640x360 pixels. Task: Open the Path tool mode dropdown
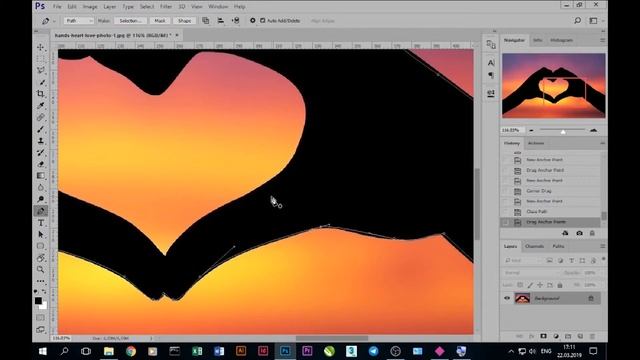click(x=79, y=20)
